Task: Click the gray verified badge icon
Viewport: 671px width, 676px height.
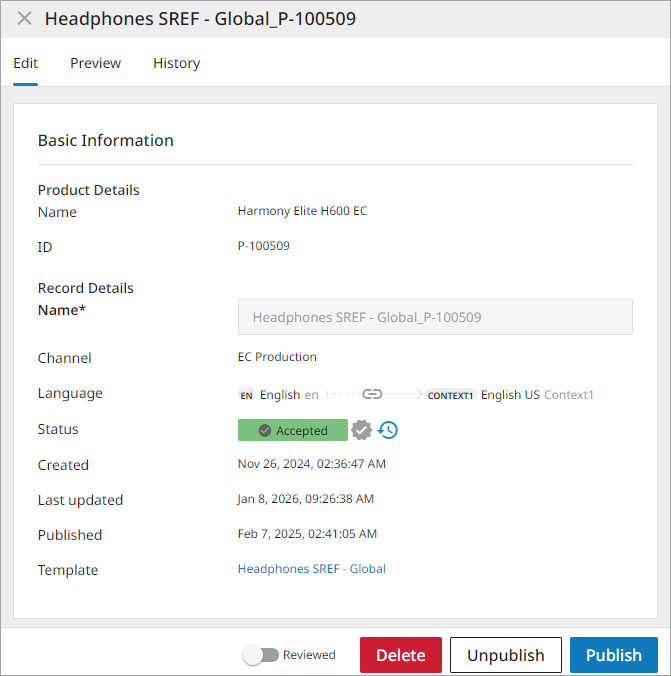Action: click(x=362, y=430)
